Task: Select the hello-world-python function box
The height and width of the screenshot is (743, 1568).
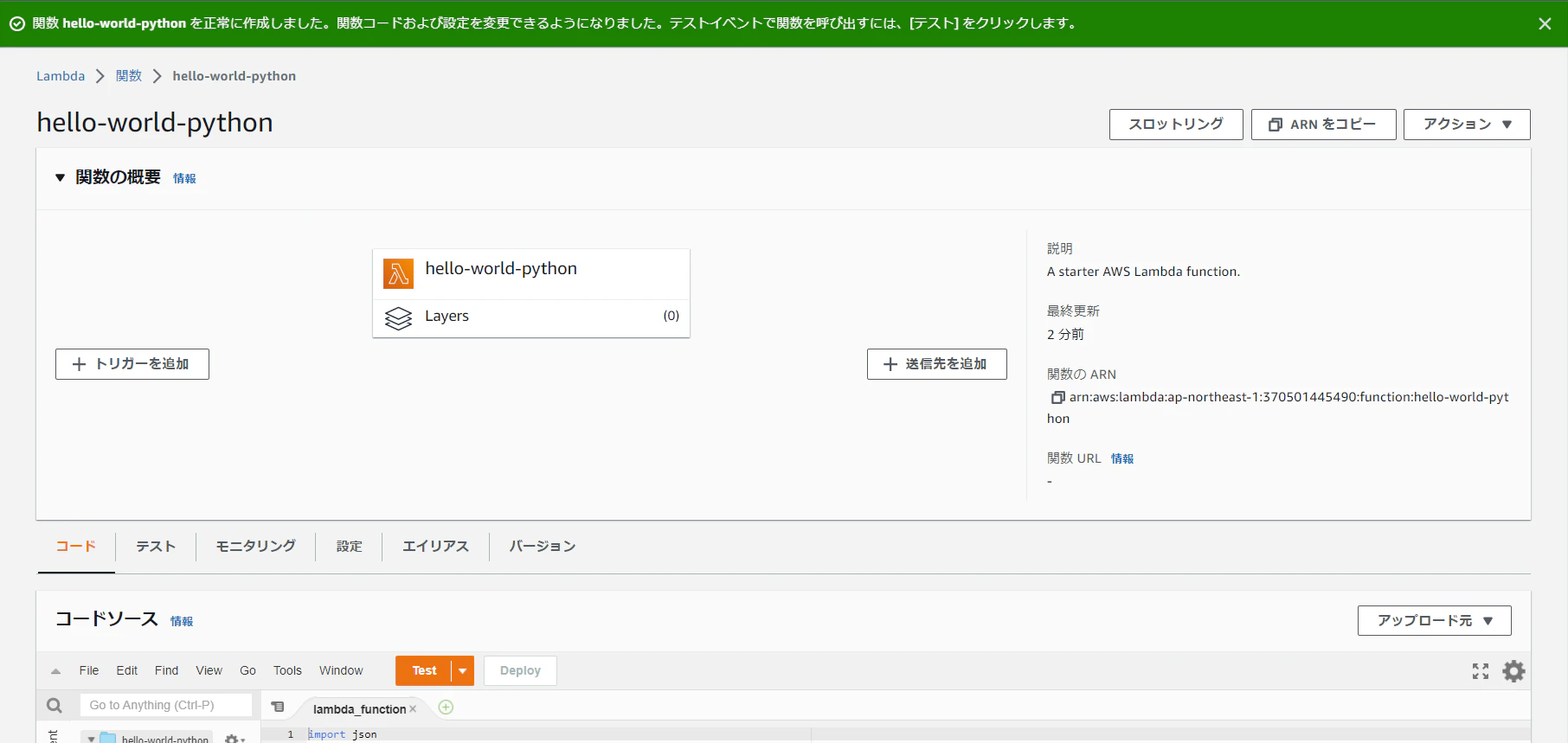Action: [531, 274]
